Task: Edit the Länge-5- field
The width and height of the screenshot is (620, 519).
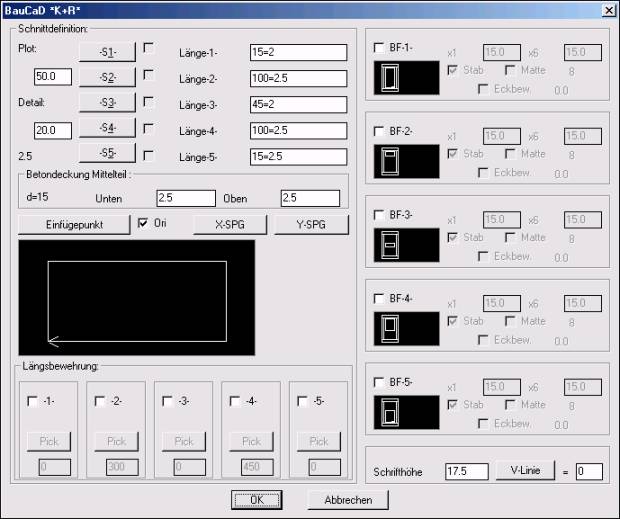Action: pos(299,157)
